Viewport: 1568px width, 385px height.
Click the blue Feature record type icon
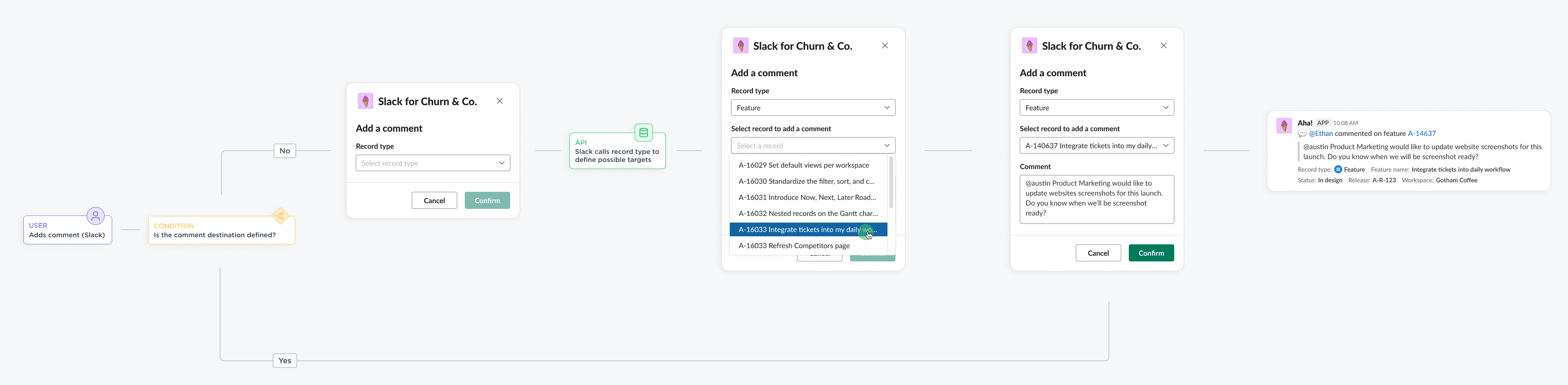(x=1338, y=170)
